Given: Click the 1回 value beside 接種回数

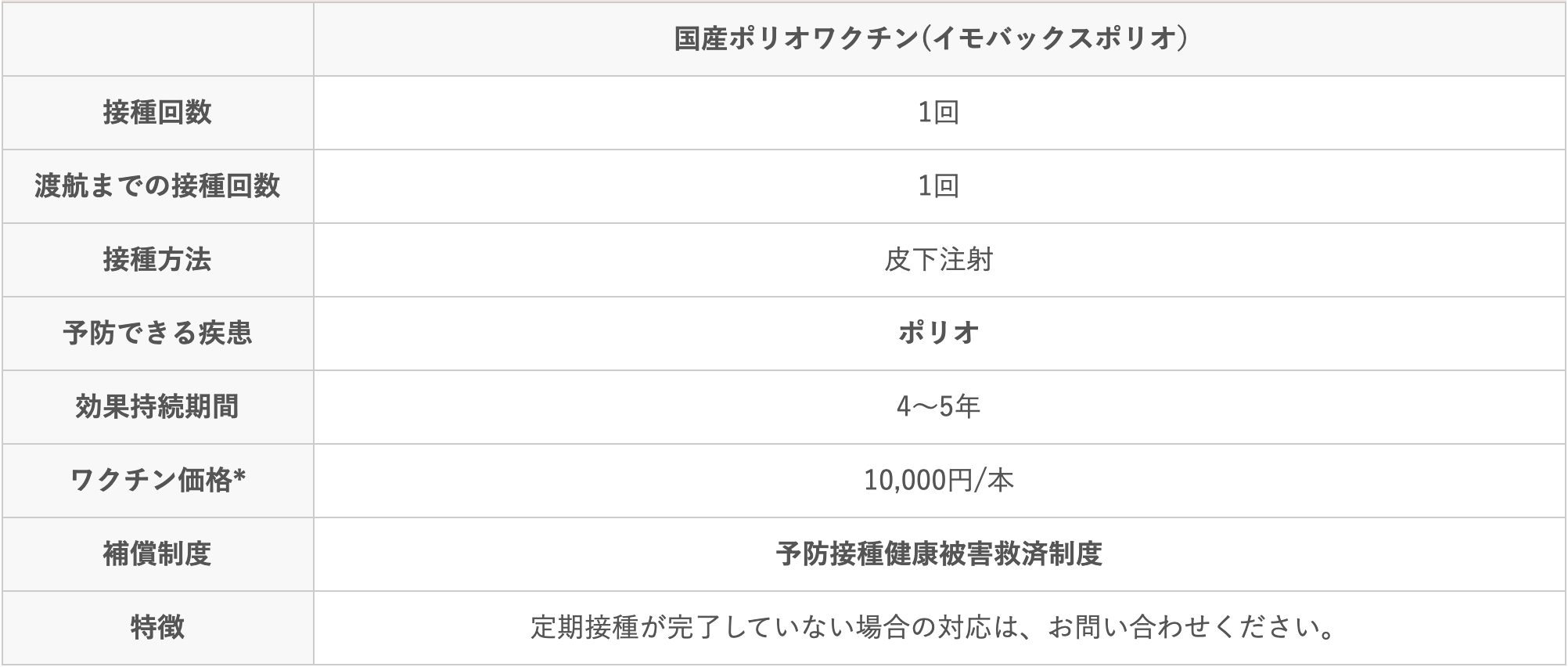Looking at the screenshot, I should click(938, 113).
